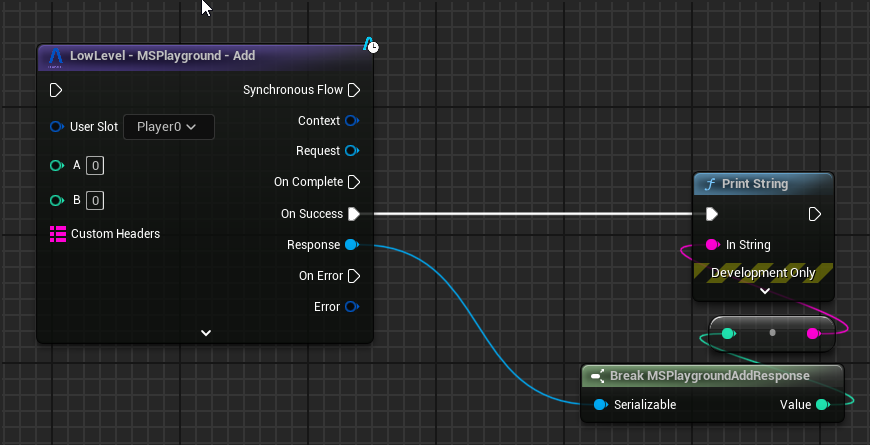Click the Error output pin
870x445 pixels.
(352, 307)
